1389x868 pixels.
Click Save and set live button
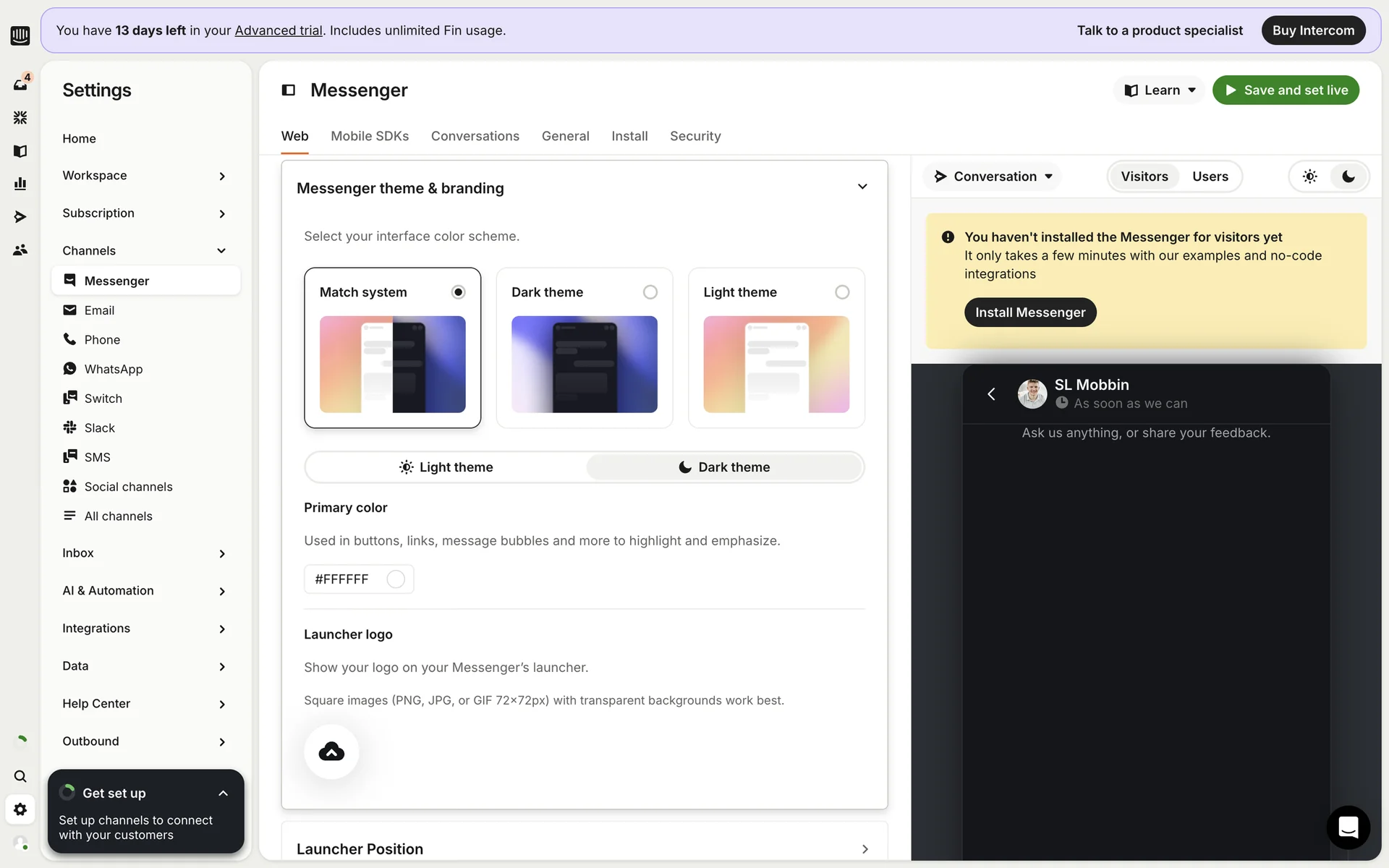coord(1286,90)
